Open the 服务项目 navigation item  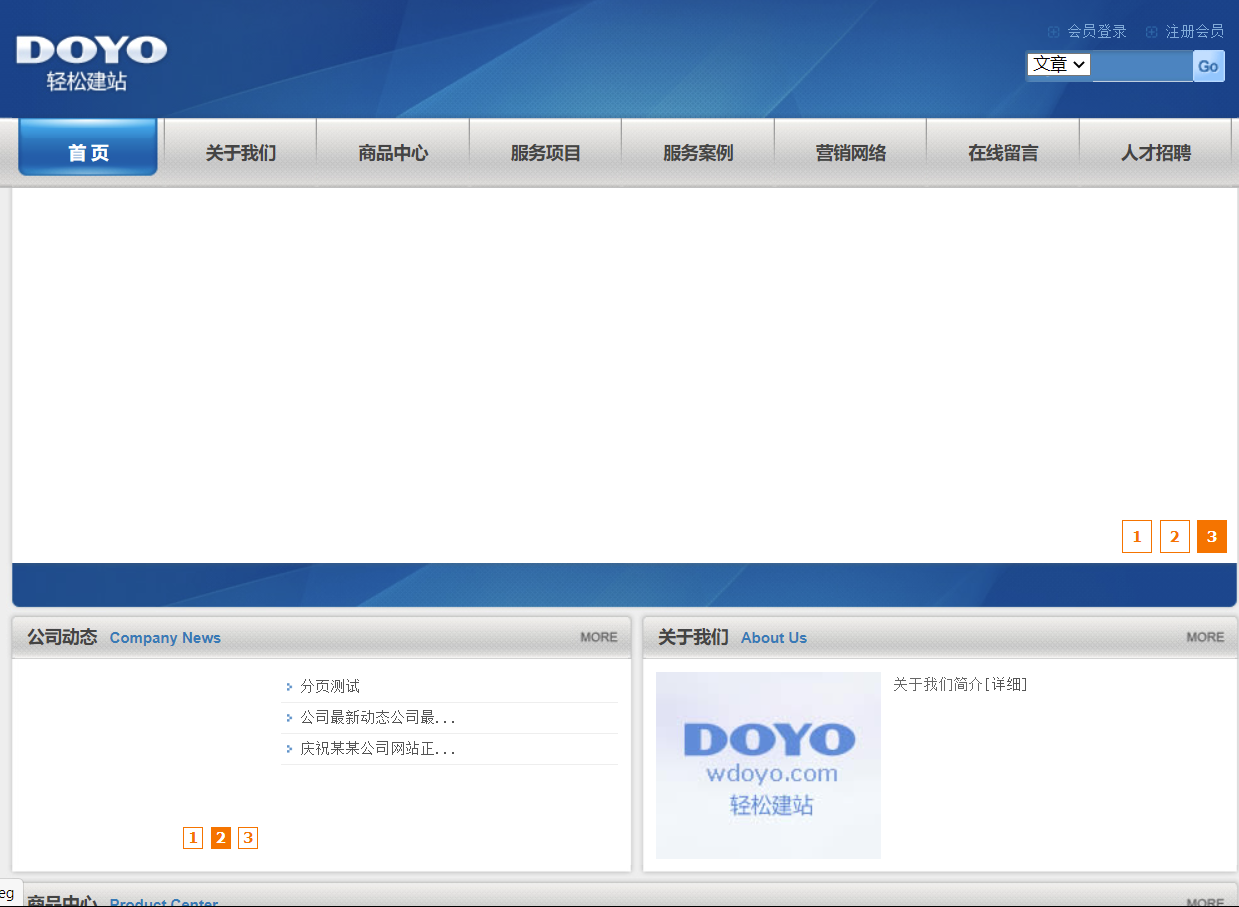[546, 153]
